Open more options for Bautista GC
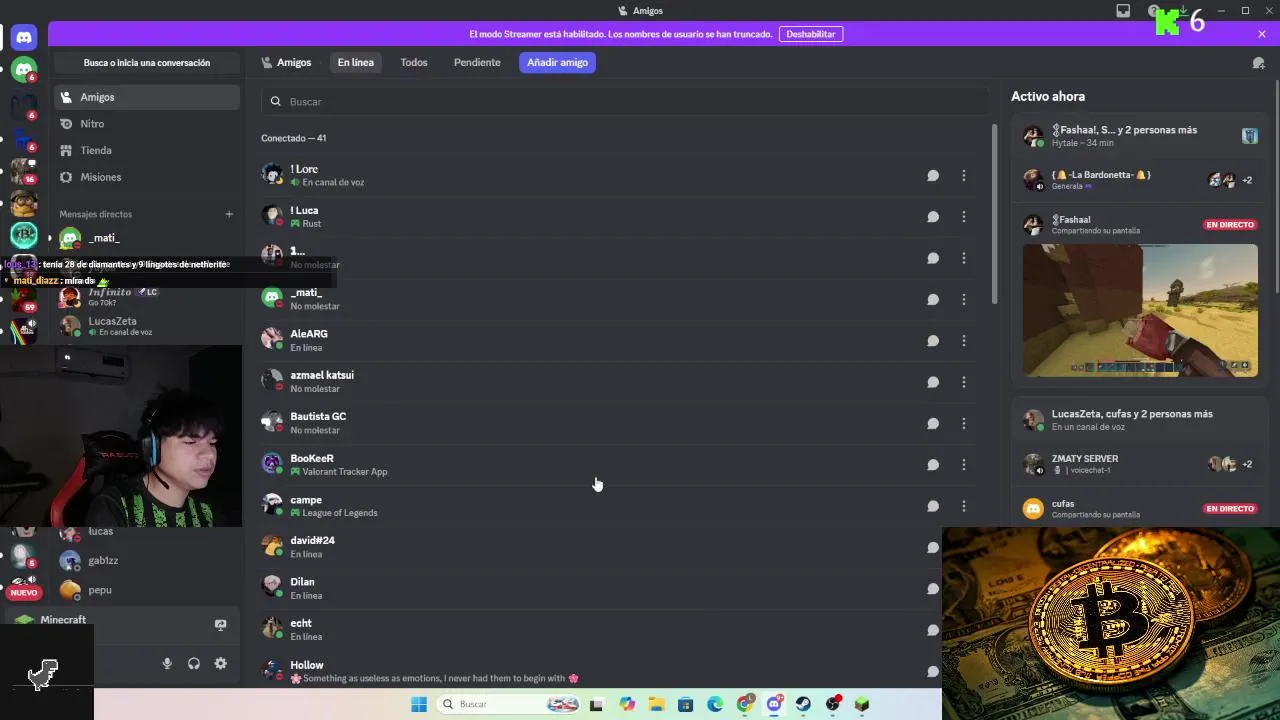 pyautogui.click(x=964, y=424)
